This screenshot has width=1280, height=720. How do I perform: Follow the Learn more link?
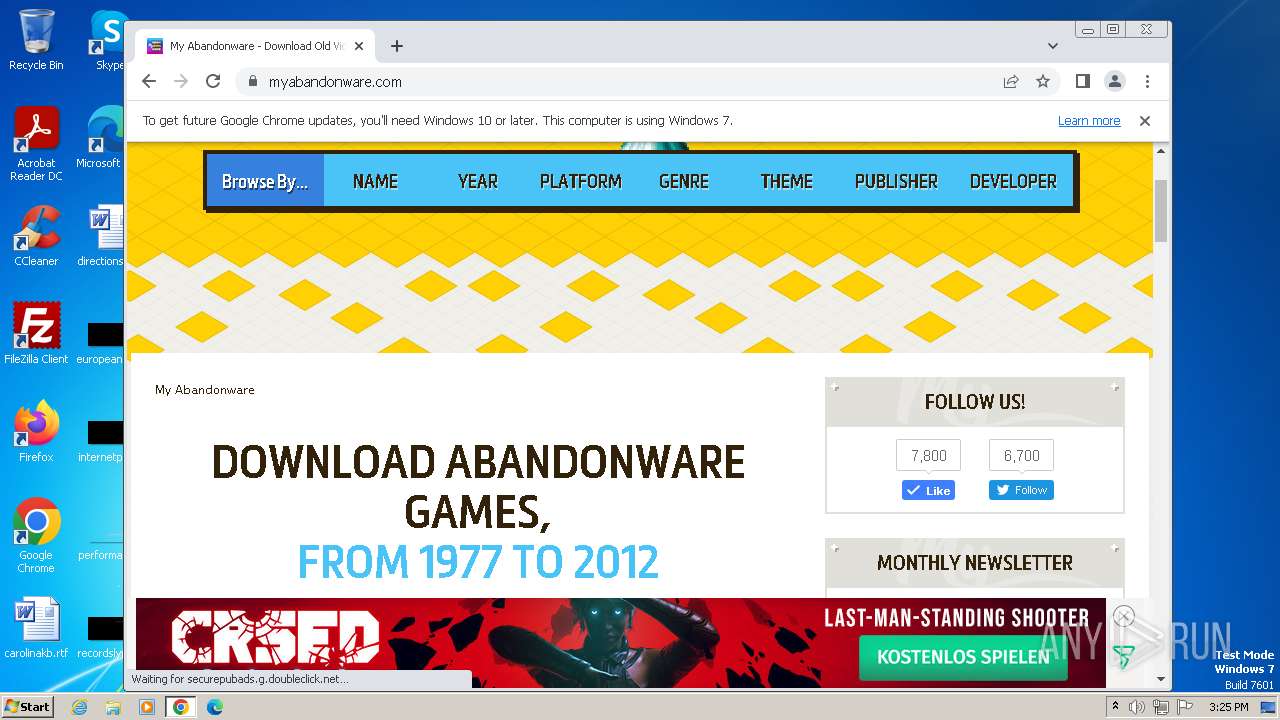1089,120
